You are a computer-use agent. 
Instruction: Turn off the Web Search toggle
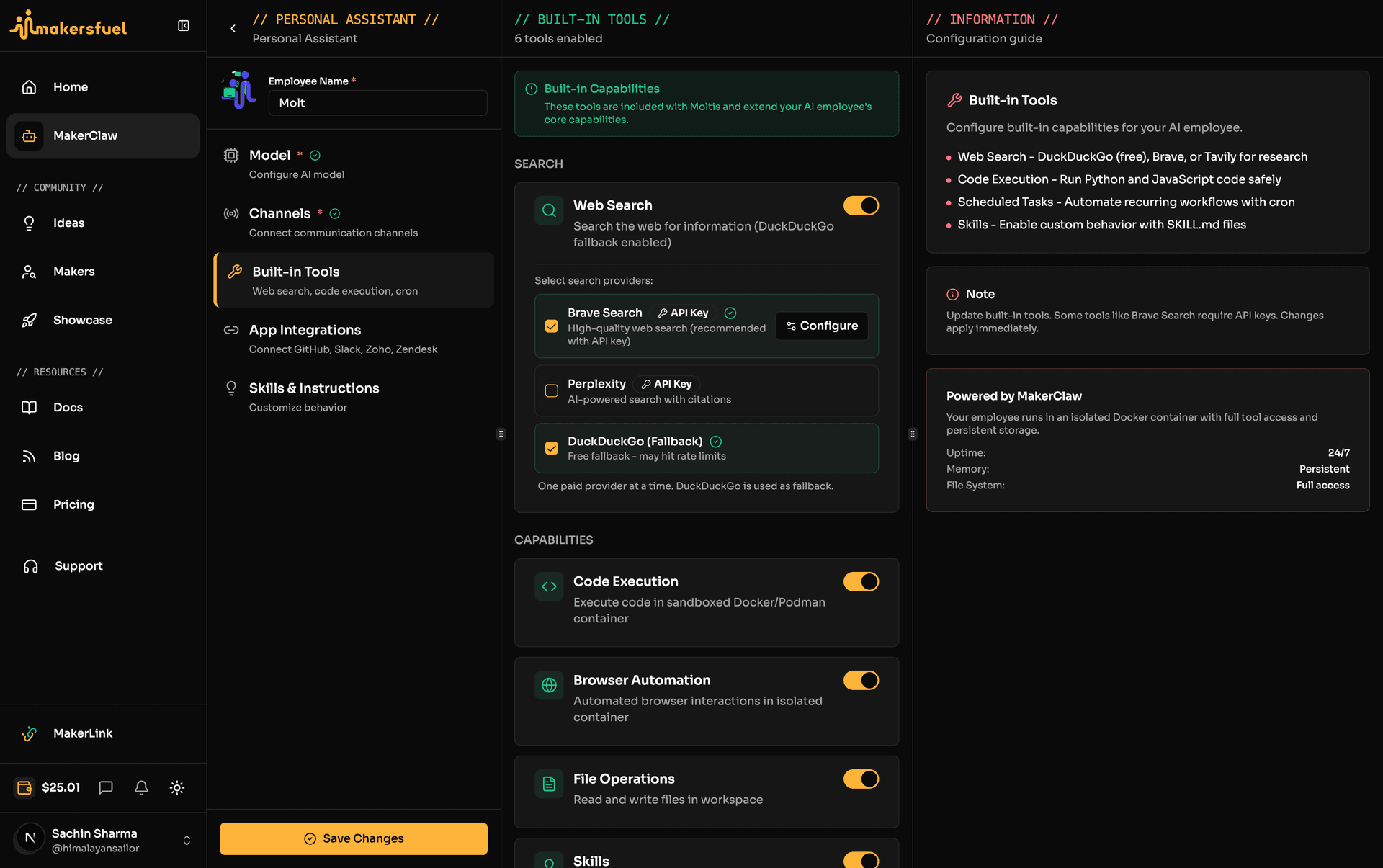(861, 206)
